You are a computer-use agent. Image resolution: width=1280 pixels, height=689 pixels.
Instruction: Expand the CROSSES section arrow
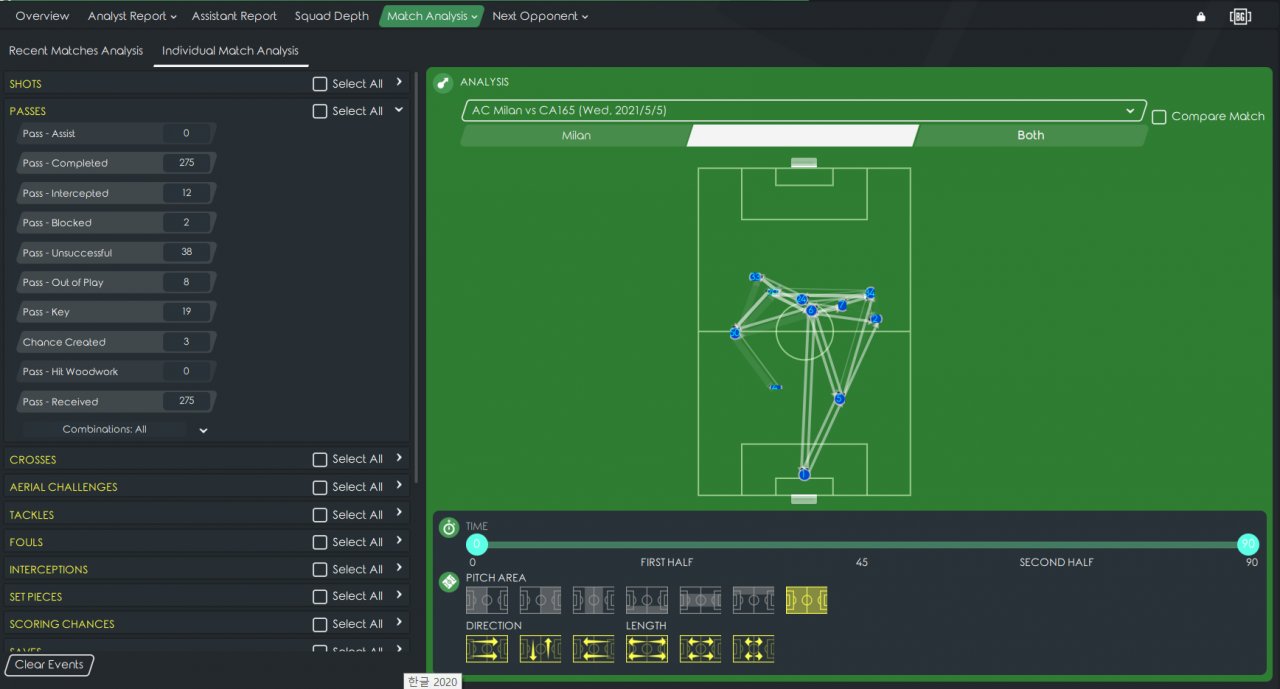coord(399,458)
